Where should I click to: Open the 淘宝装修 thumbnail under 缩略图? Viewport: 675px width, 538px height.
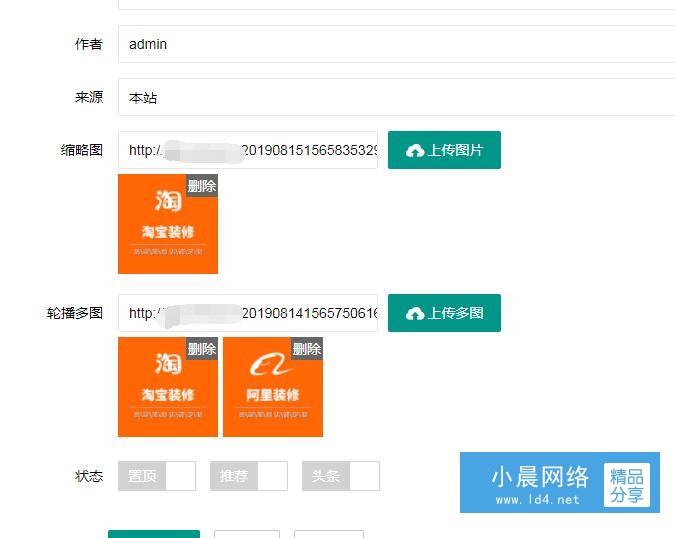[168, 224]
